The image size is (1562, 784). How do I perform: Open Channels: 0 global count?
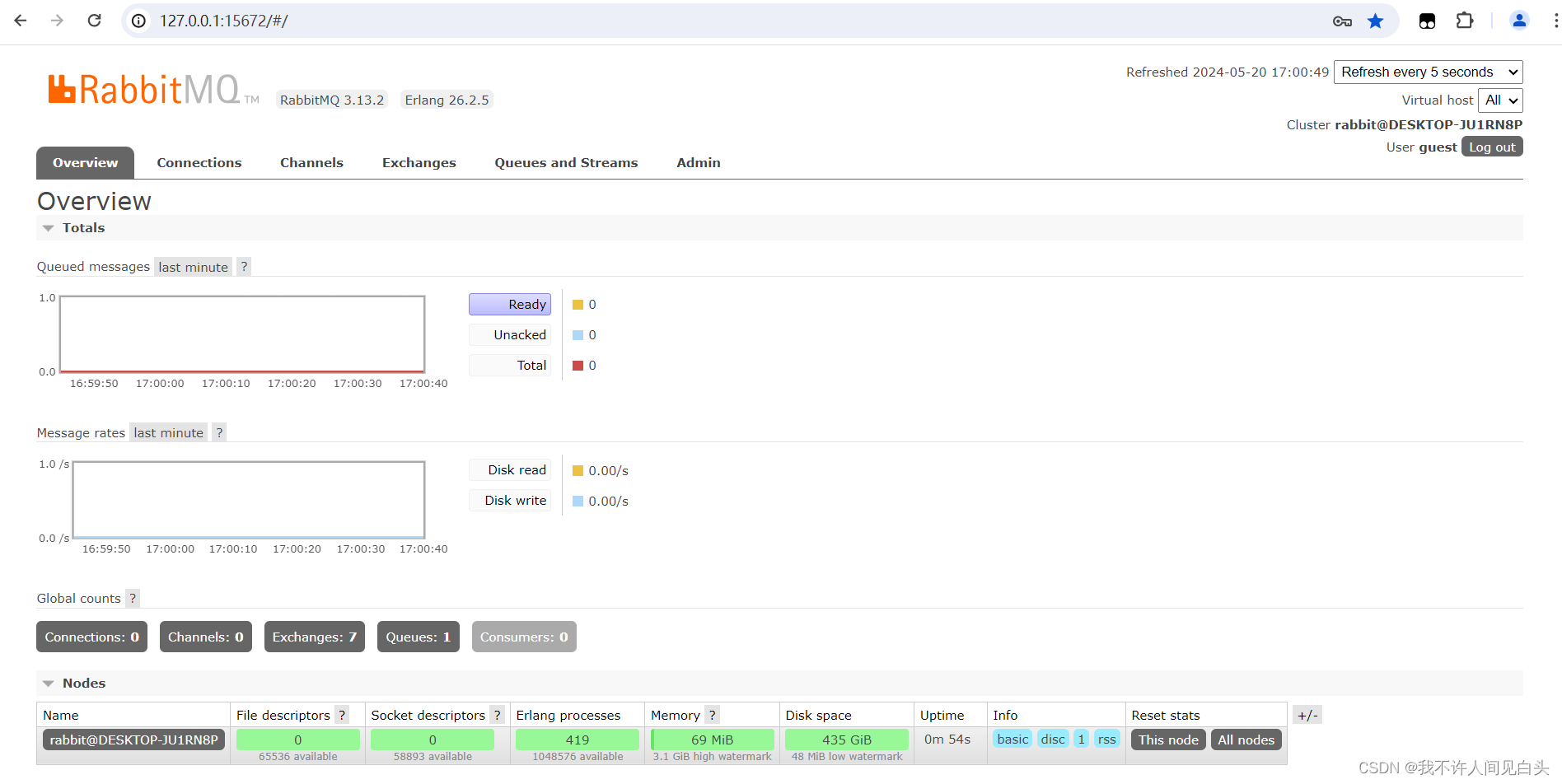coord(206,637)
